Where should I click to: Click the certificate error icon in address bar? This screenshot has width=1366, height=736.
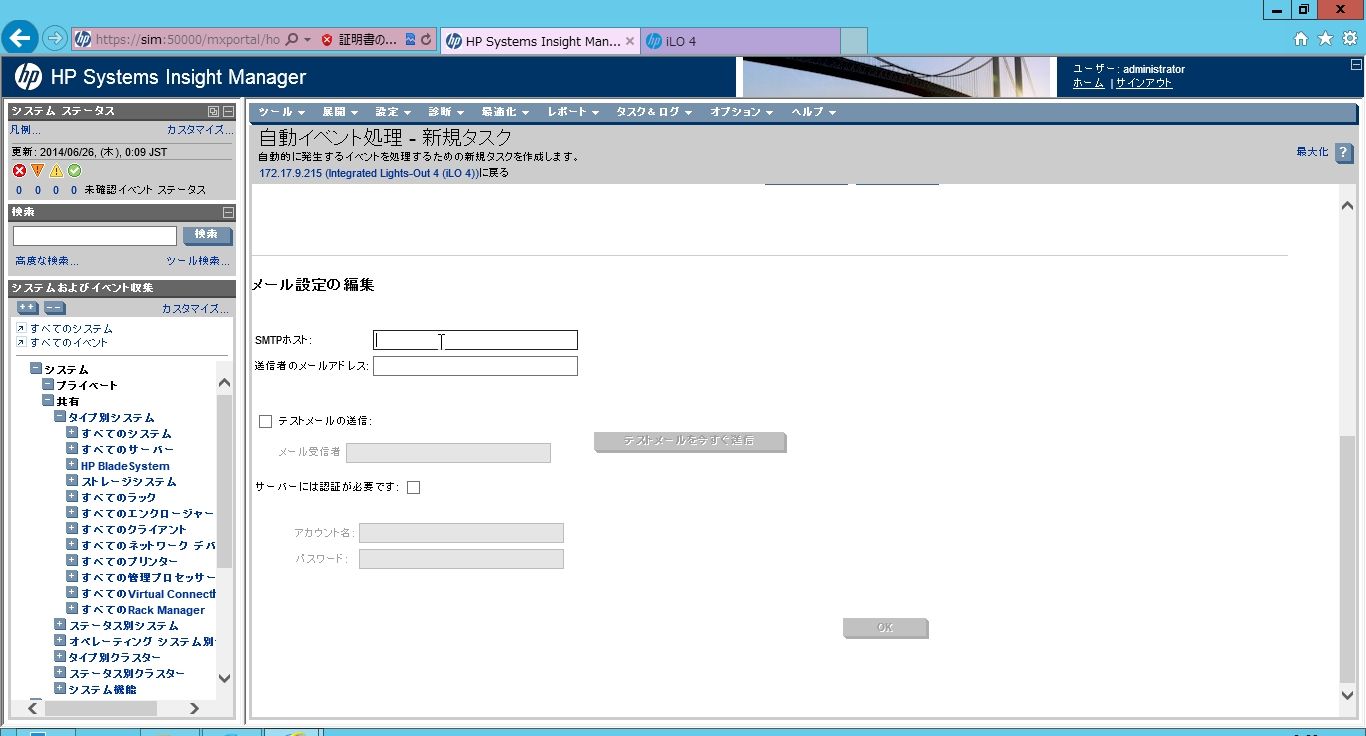coord(327,41)
